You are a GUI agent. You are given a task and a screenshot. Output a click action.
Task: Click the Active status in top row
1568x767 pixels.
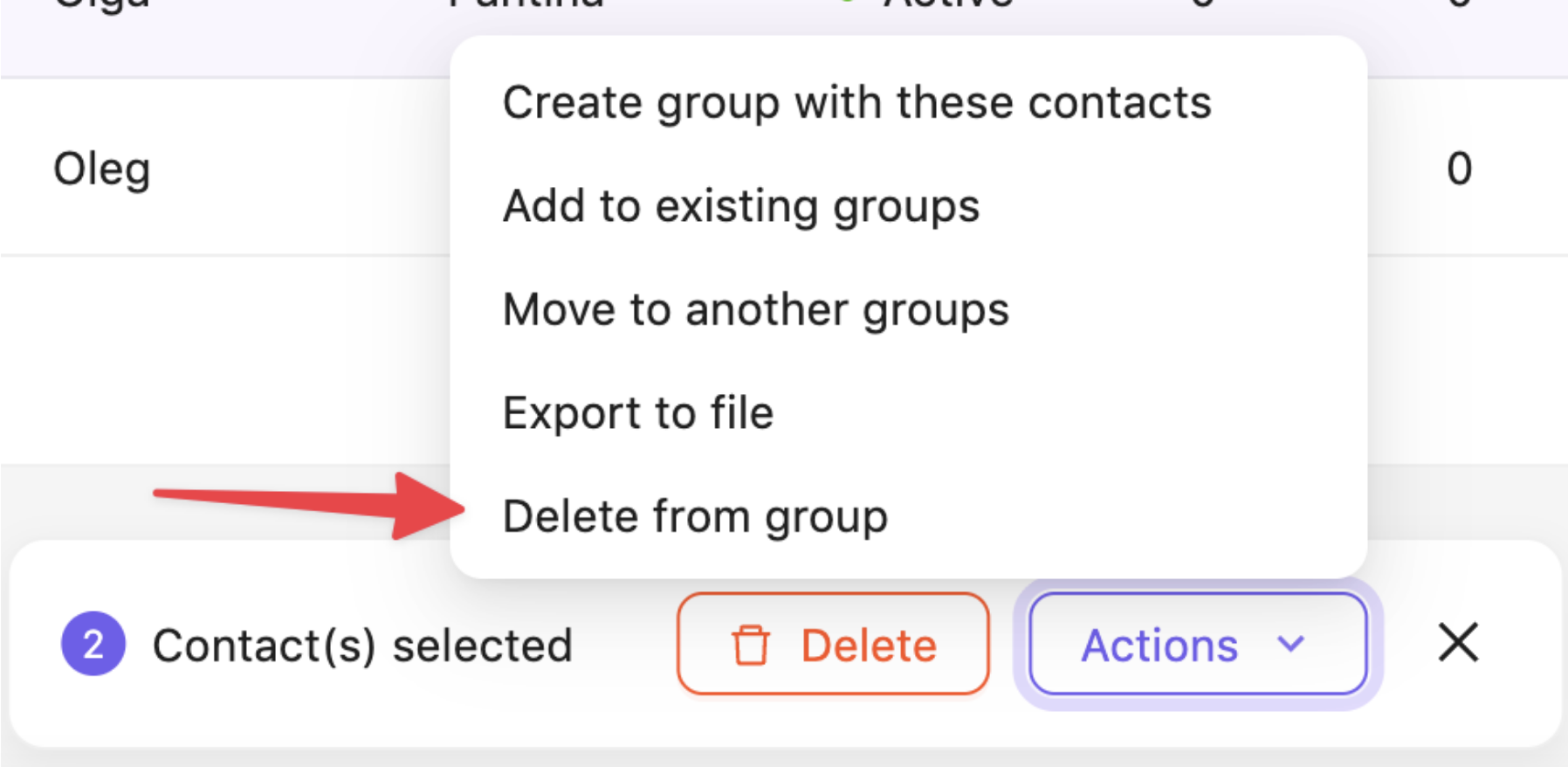[x=947, y=4]
